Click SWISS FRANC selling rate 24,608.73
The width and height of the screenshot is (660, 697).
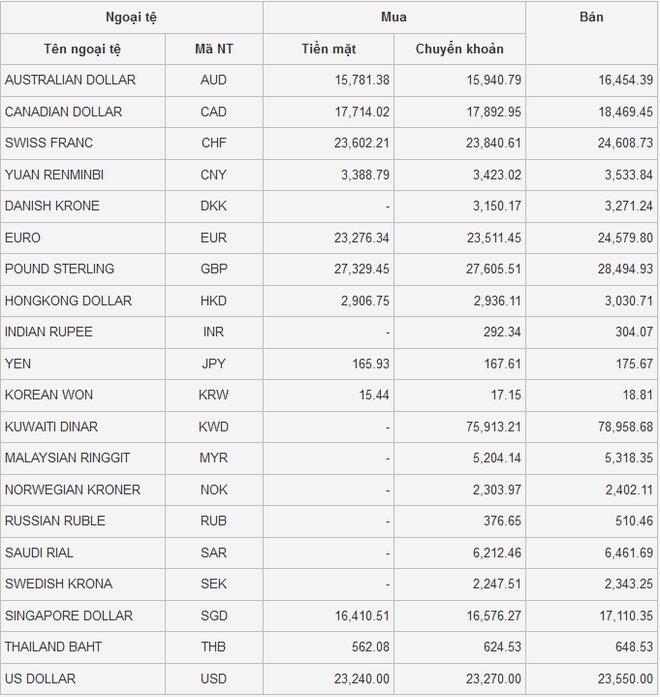617,143
